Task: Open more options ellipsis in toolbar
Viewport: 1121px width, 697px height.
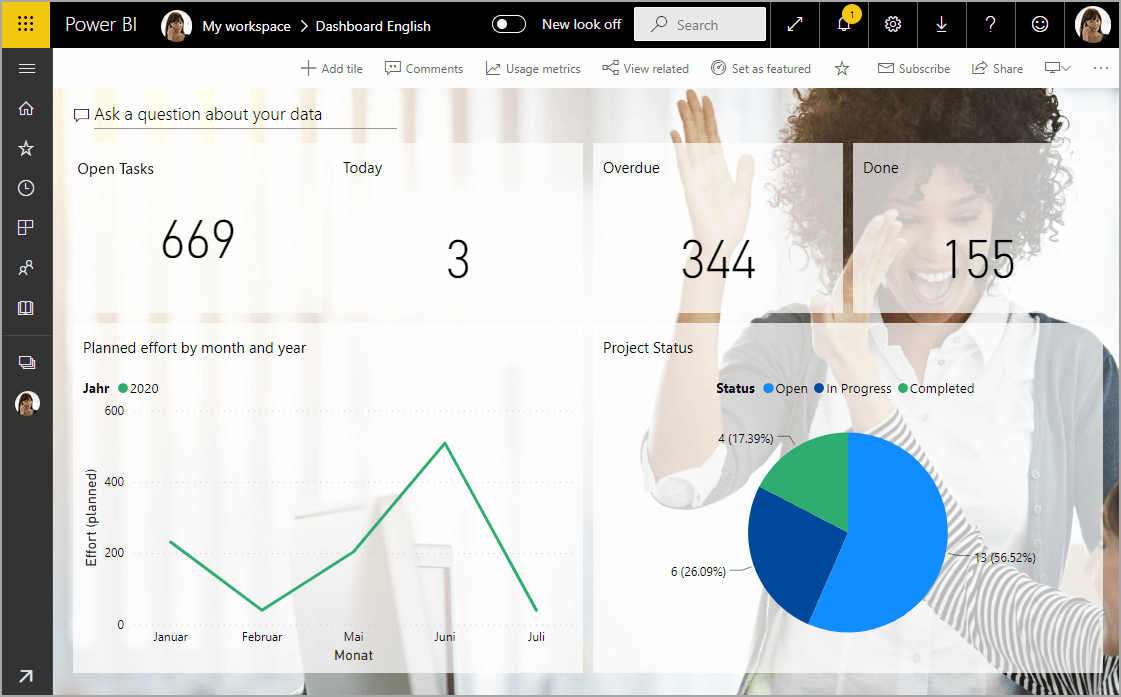Action: [1100, 68]
